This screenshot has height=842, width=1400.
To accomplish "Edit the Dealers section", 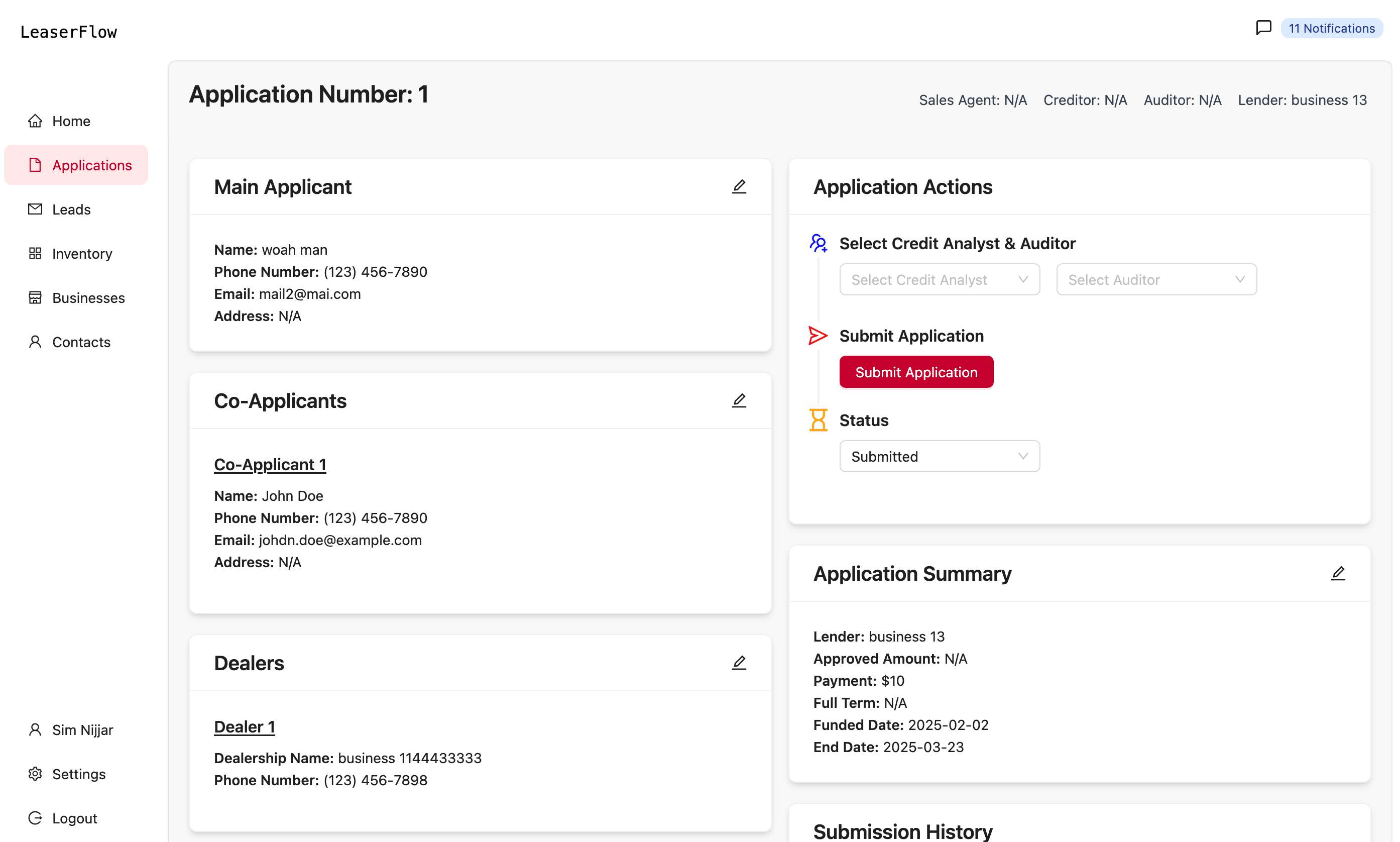I will 739,663.
